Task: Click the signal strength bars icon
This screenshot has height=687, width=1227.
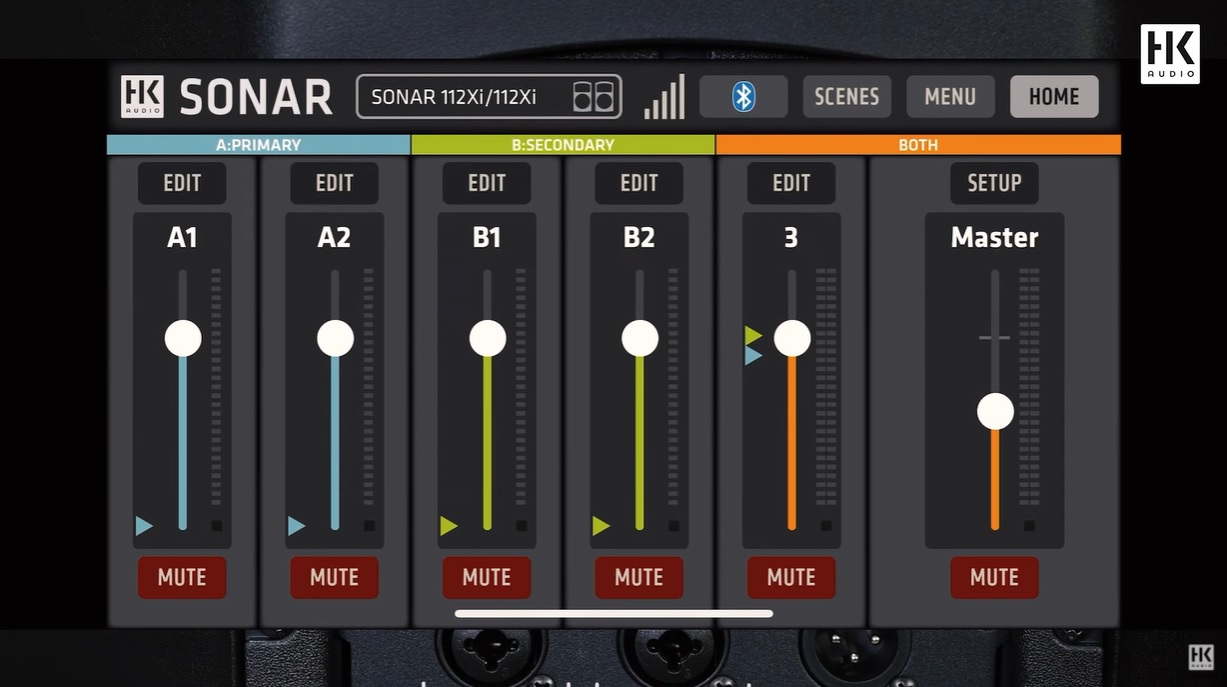Action: point(665,97)
